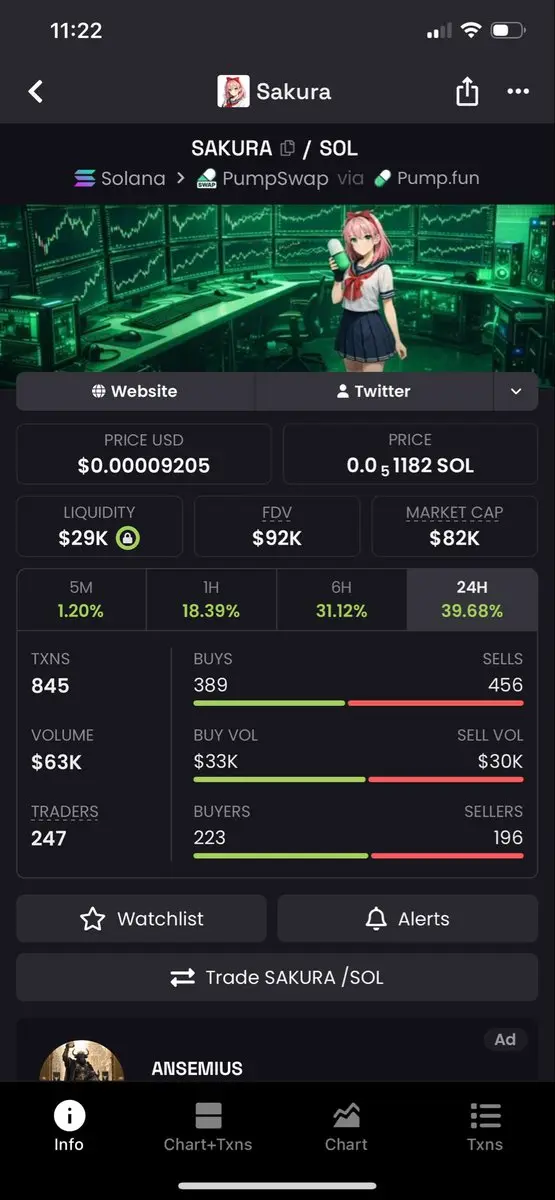
Task: Open the three-dot more options menu
Action: [x=518, y=92]
